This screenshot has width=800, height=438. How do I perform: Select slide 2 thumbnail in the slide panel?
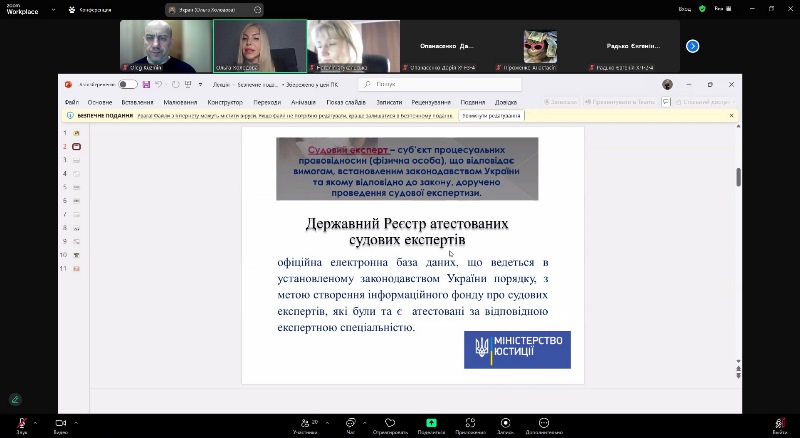[76, 146]
